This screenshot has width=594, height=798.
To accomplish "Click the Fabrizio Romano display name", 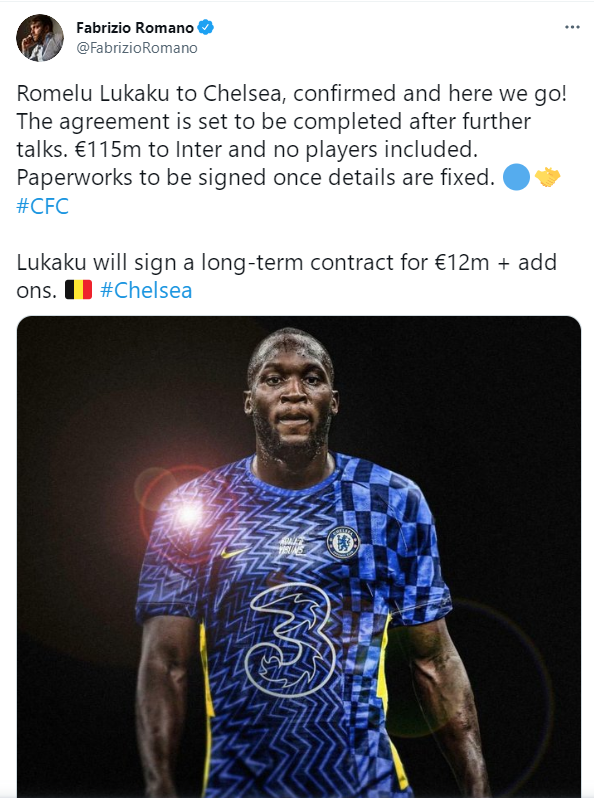I will pyautogui.click(x=135, y=27).
